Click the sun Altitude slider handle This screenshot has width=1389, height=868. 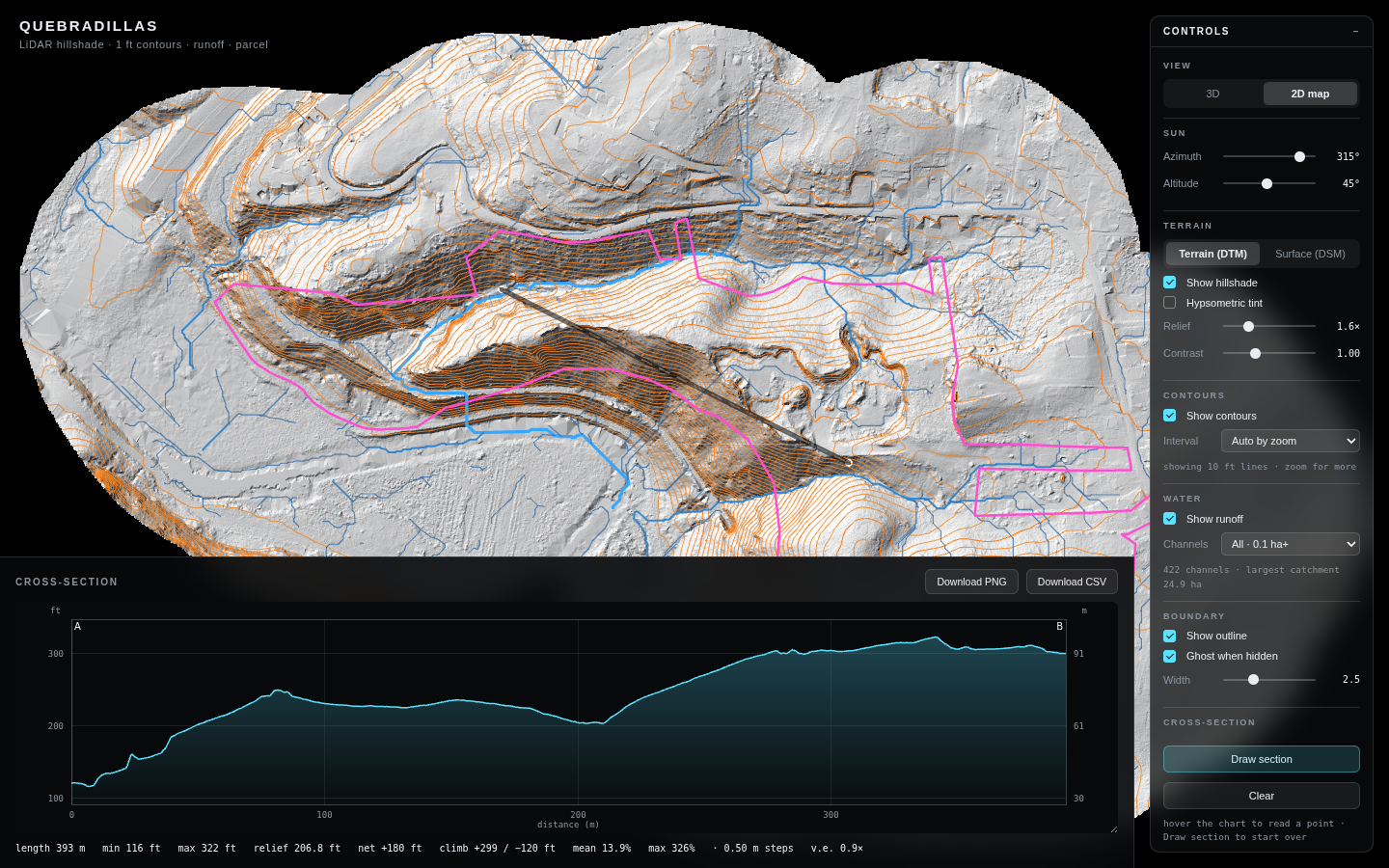pyautogui.click(x=1267, y=183)
